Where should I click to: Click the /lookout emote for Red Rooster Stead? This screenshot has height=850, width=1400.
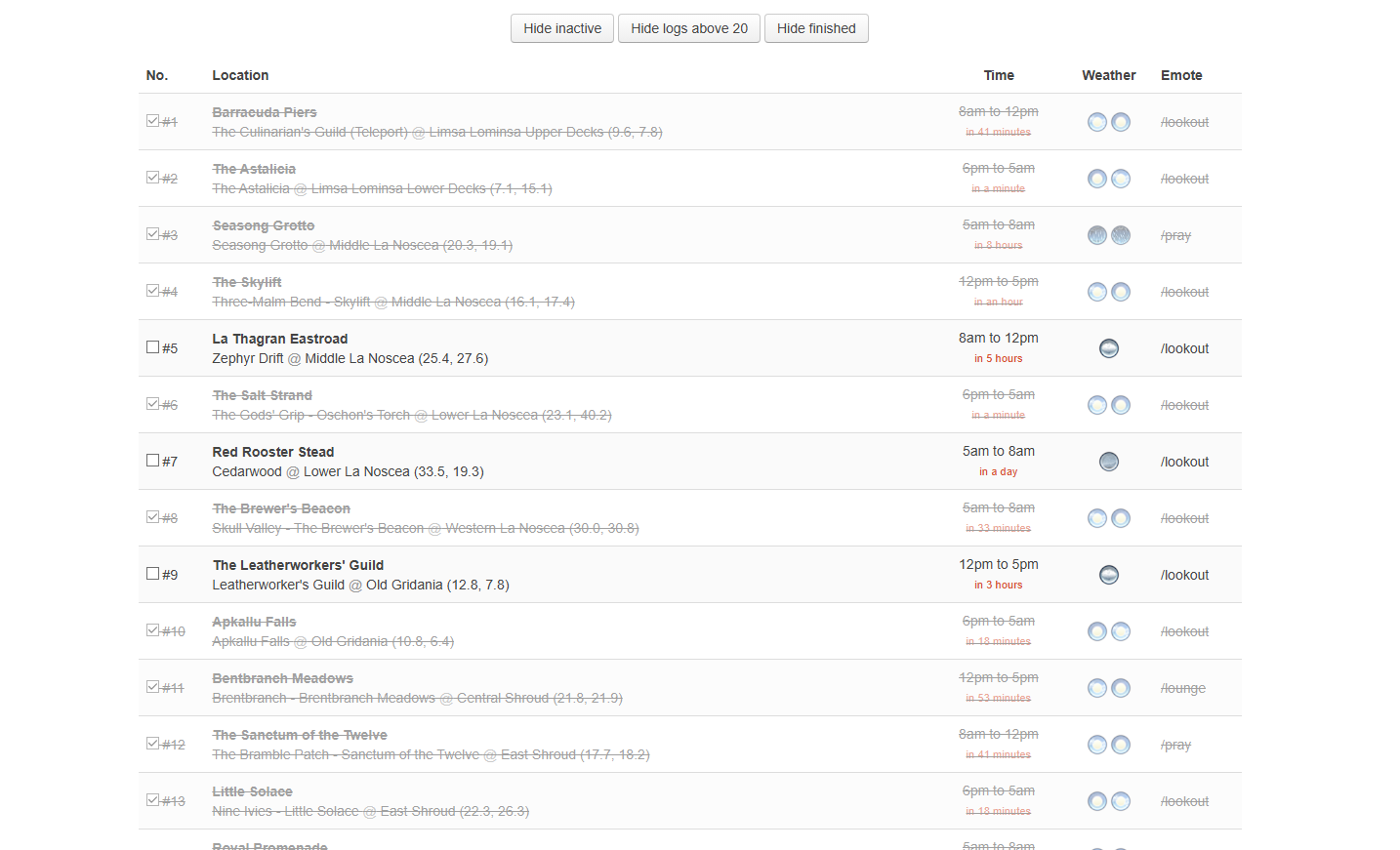click(x=1184, y=462)
